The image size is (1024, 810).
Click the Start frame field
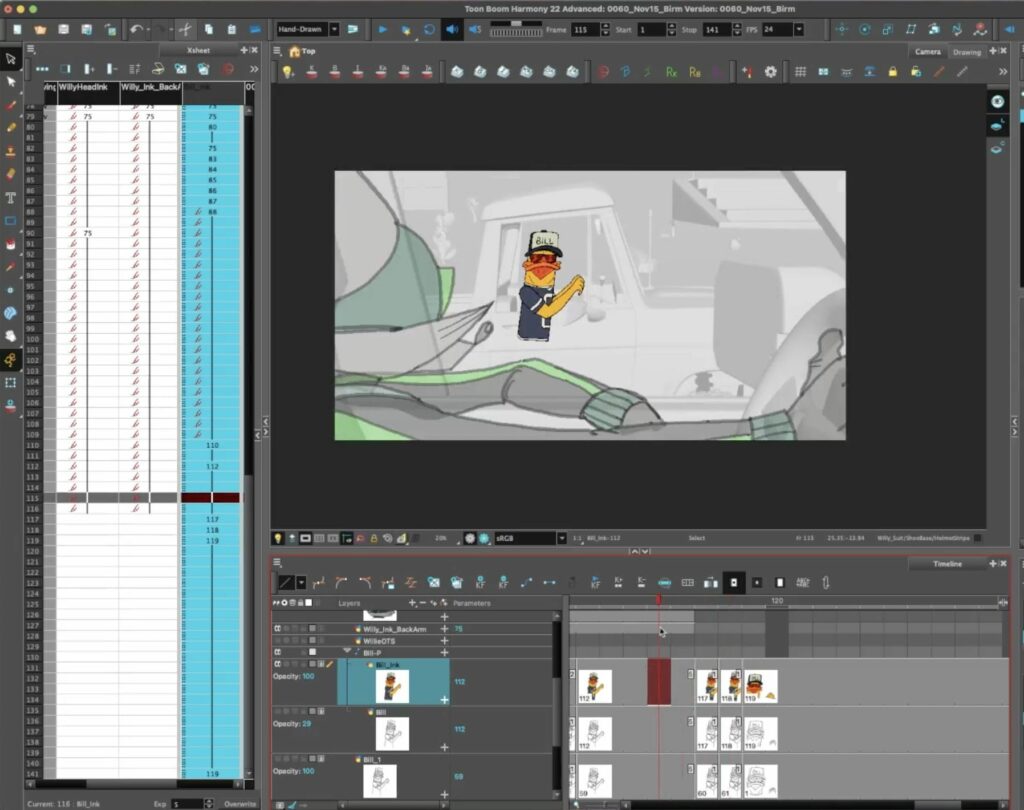(x=651, y=29)
